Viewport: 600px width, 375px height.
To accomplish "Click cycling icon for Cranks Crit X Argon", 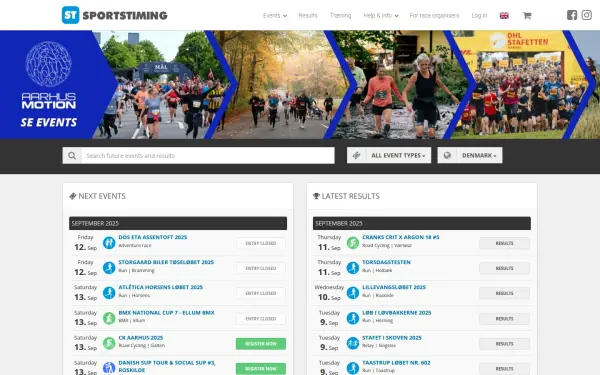I will (x=353, y=243).
